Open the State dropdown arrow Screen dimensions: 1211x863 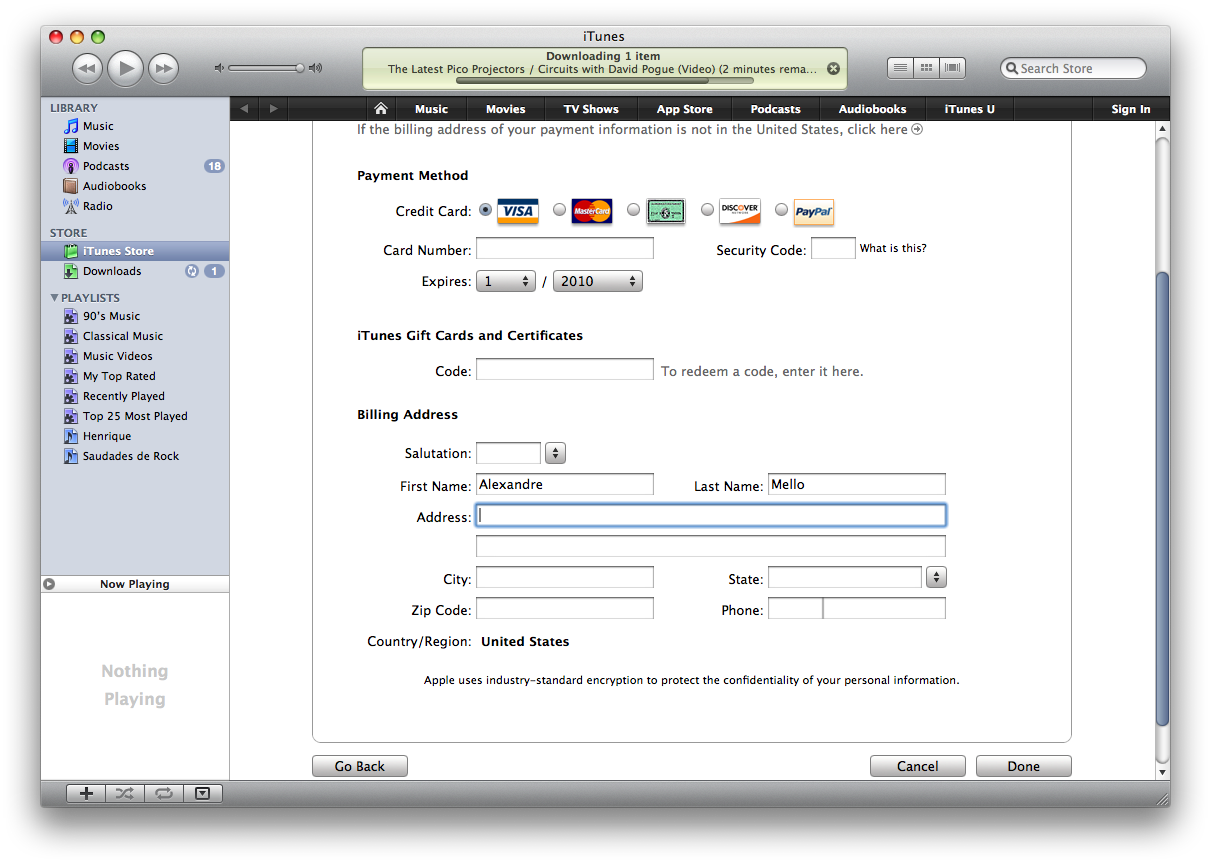click(936, 577)
